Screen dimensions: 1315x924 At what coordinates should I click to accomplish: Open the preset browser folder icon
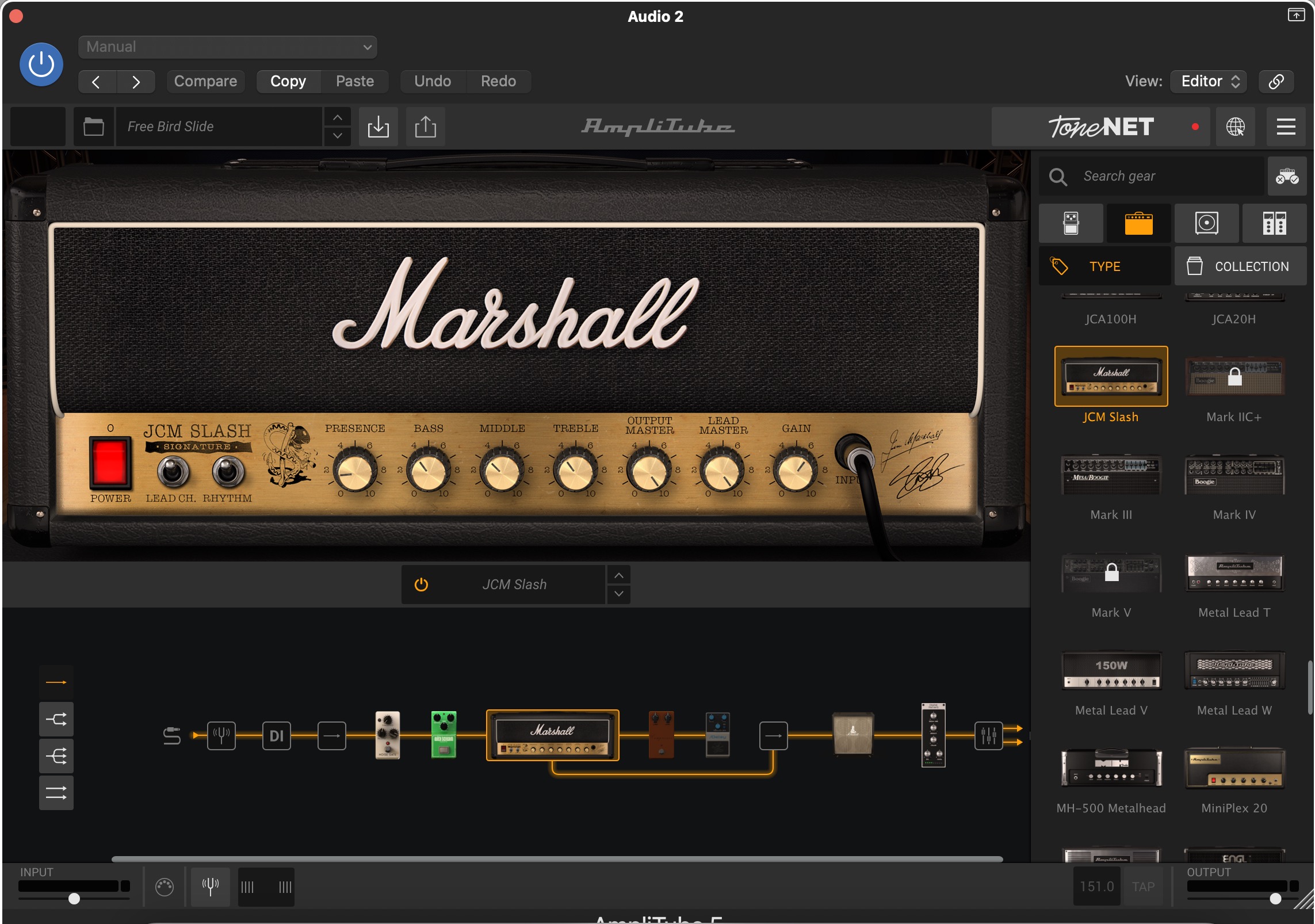coord(94,127)
